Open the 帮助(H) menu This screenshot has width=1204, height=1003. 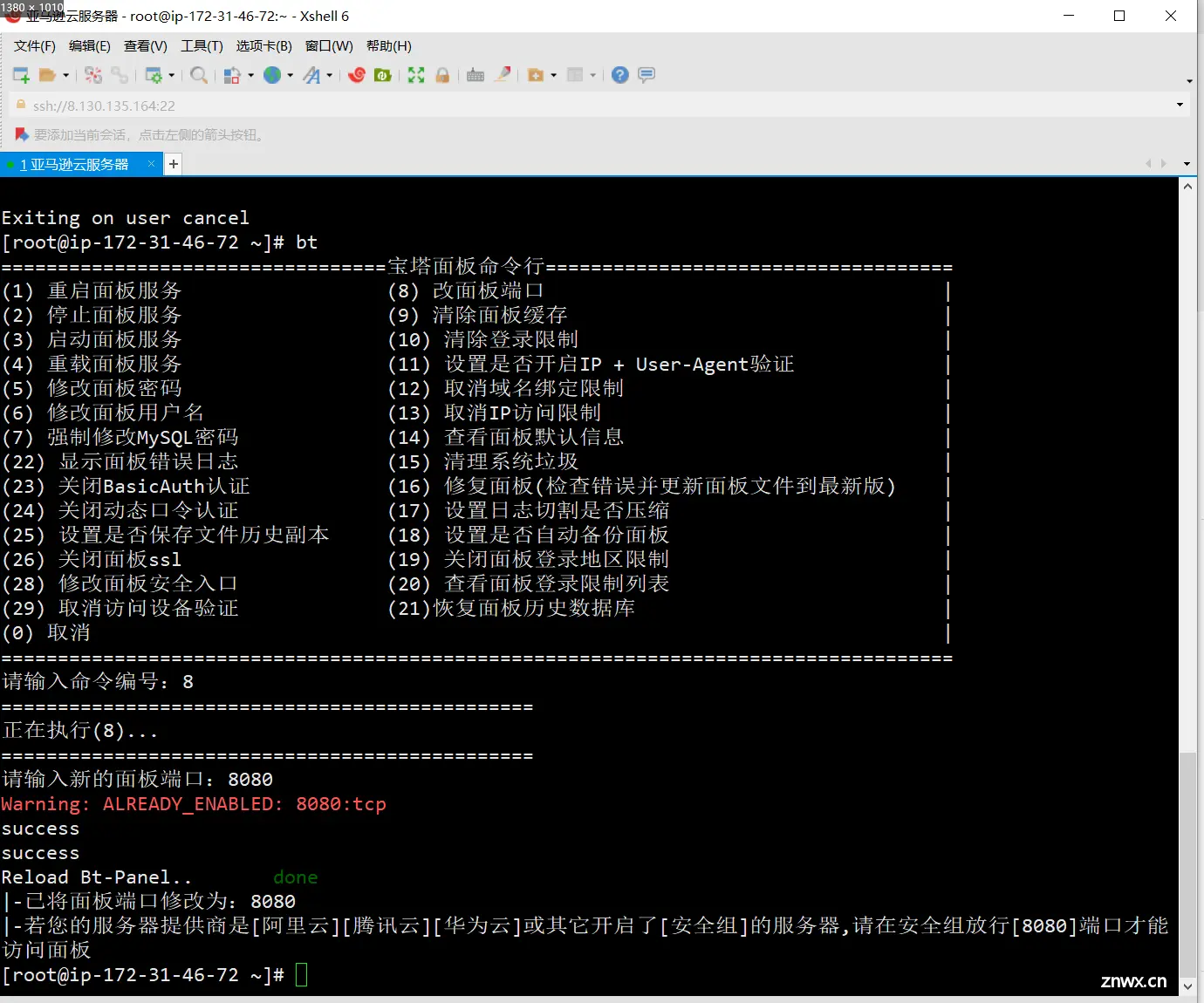389,46
